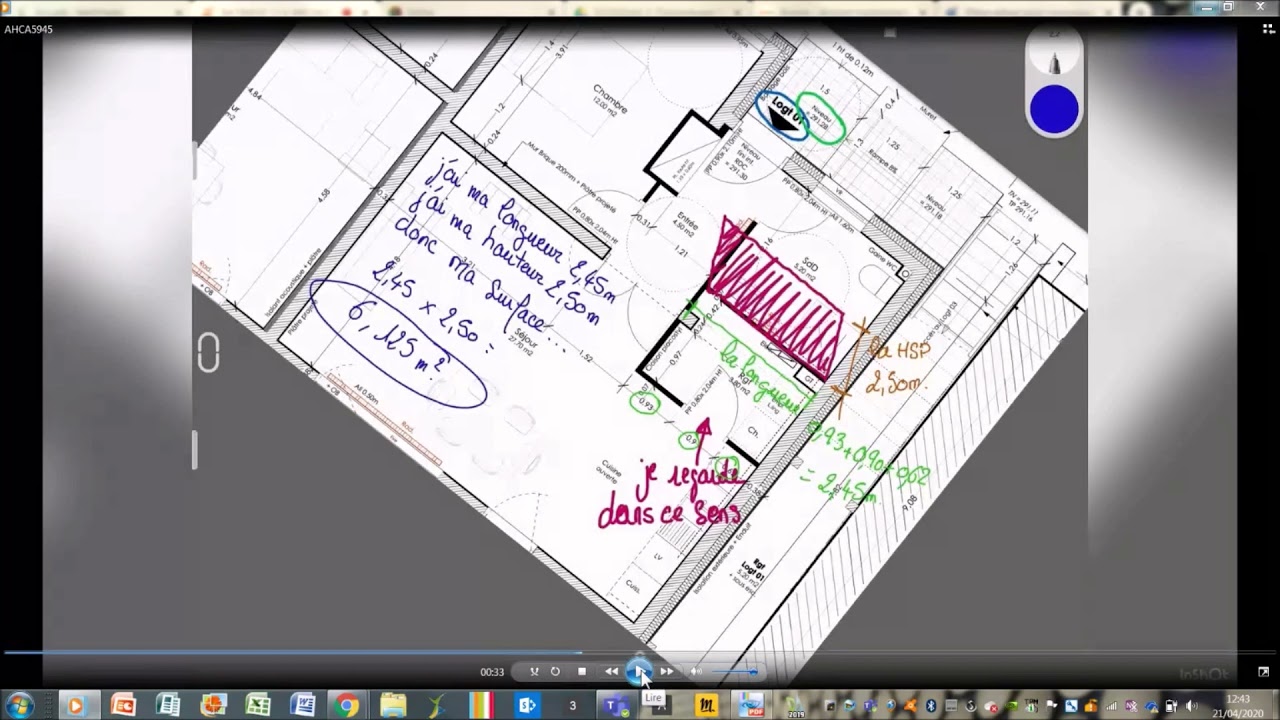This screenshot has width=1280, height=720.
Task: Select the blue color circle
Action: coord(1054,109)
